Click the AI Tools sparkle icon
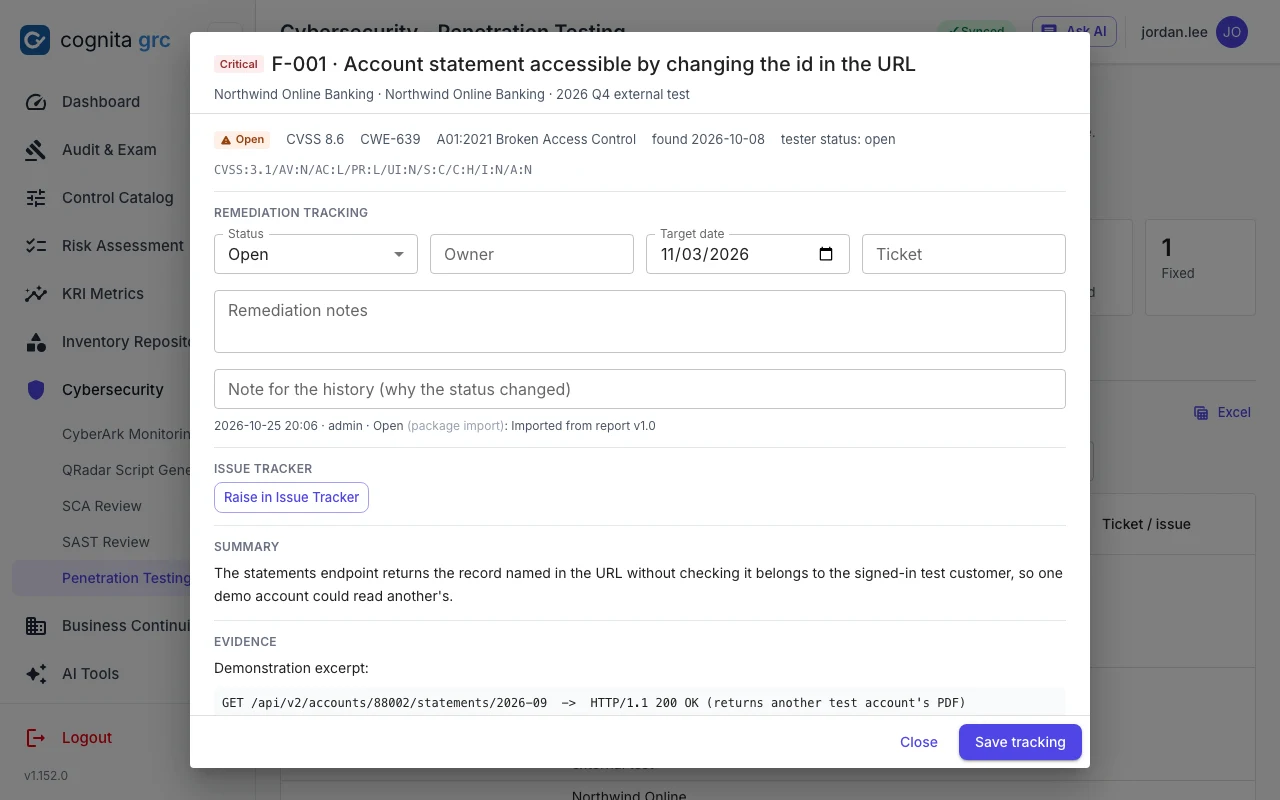The image size is (1280, 800). (36, 674)
